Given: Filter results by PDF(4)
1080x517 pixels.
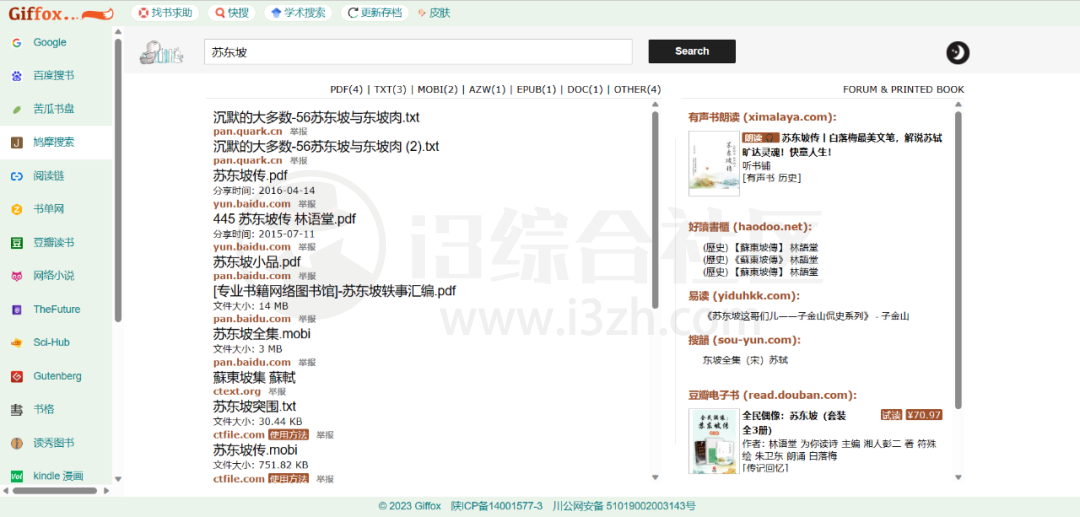Looking at the screenshot, I should click(x=346, y=89).
